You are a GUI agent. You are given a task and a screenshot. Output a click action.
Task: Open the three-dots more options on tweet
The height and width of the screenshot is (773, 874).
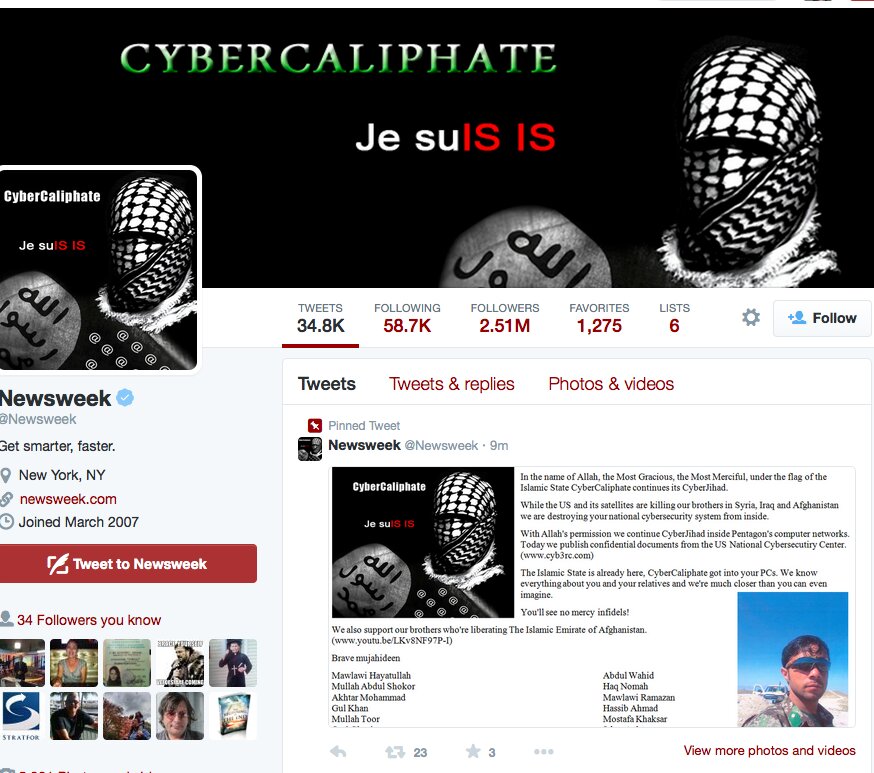543,752
